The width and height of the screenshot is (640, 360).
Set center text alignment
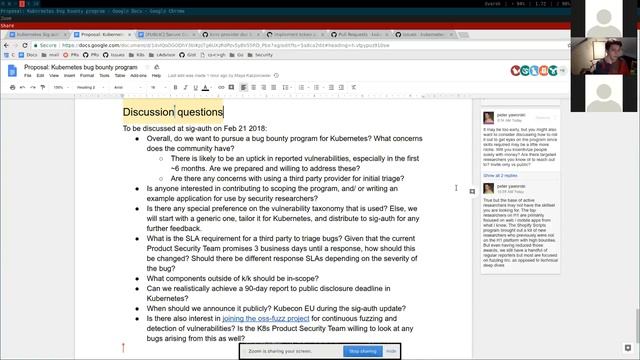click(x=253, y=87)
